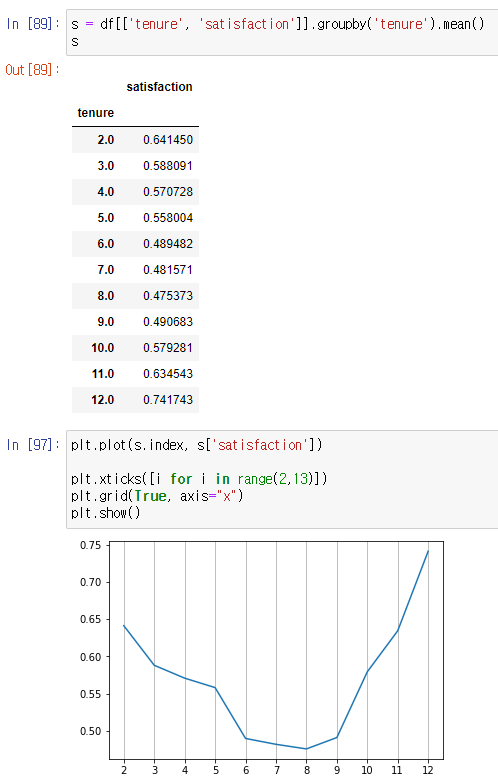Click x-axis tick label 5 on chart
This screenshot has width=498, height=781.
coord(216,770)
